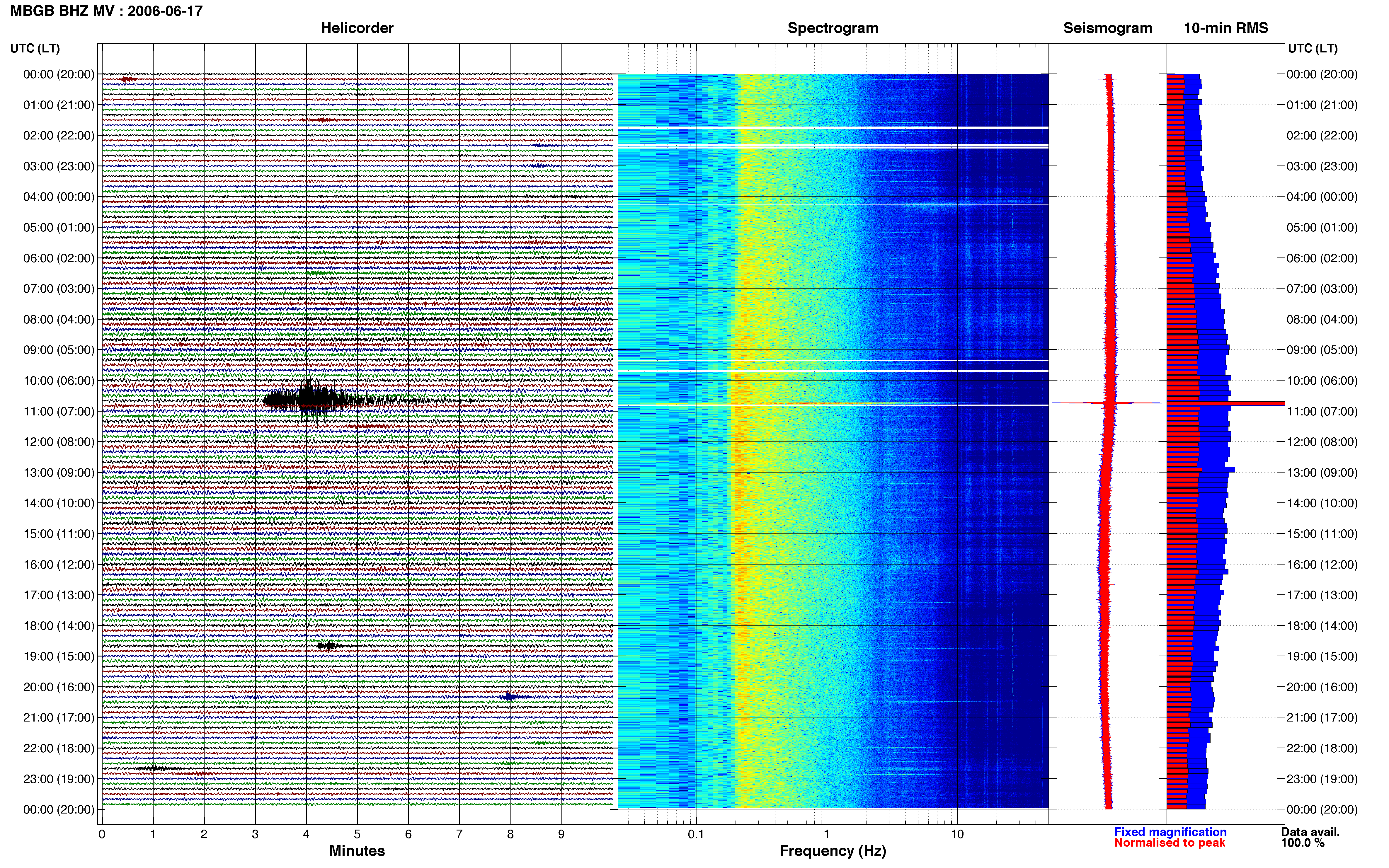Click left time label 02:00 (22:00)
This screenshot has height=868, width=1389.
[59, 135]
